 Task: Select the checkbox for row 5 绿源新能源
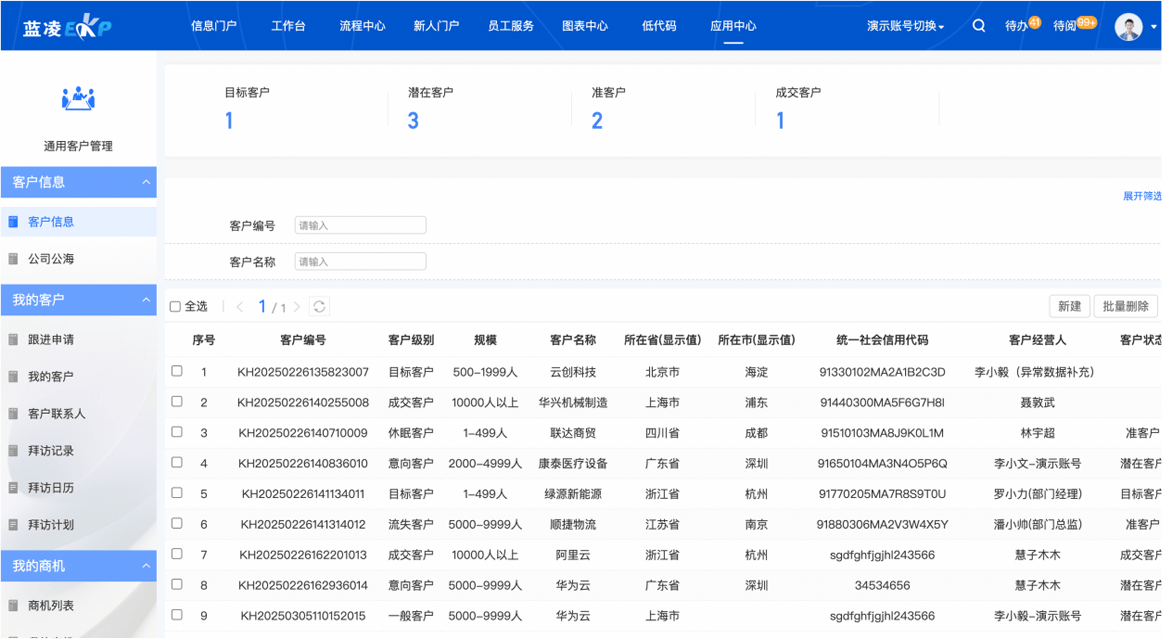pos(177,493)
